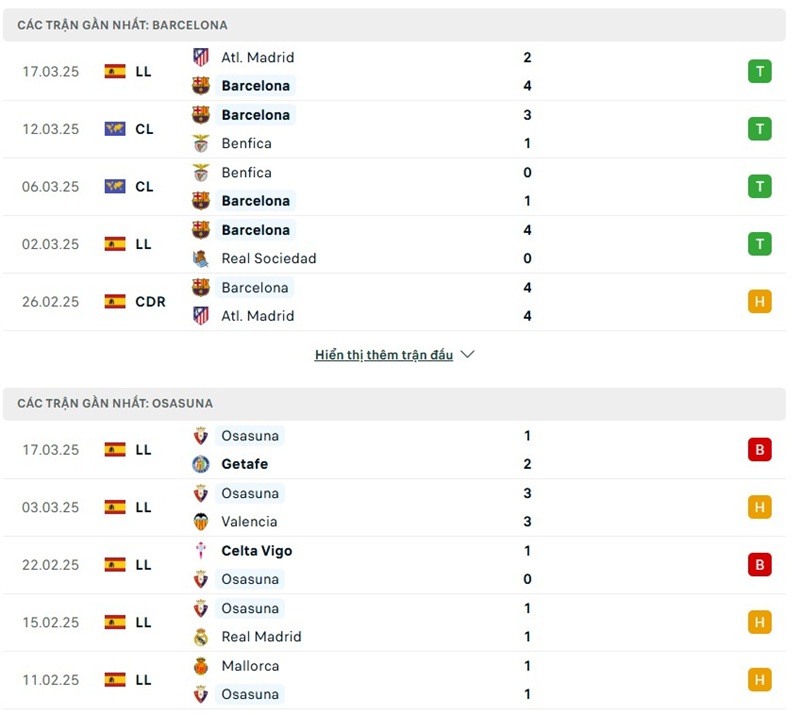The image size is (800, 715).
Task: Click red B badge for Osasuna–Getafe
Action: tap(759, 450)
